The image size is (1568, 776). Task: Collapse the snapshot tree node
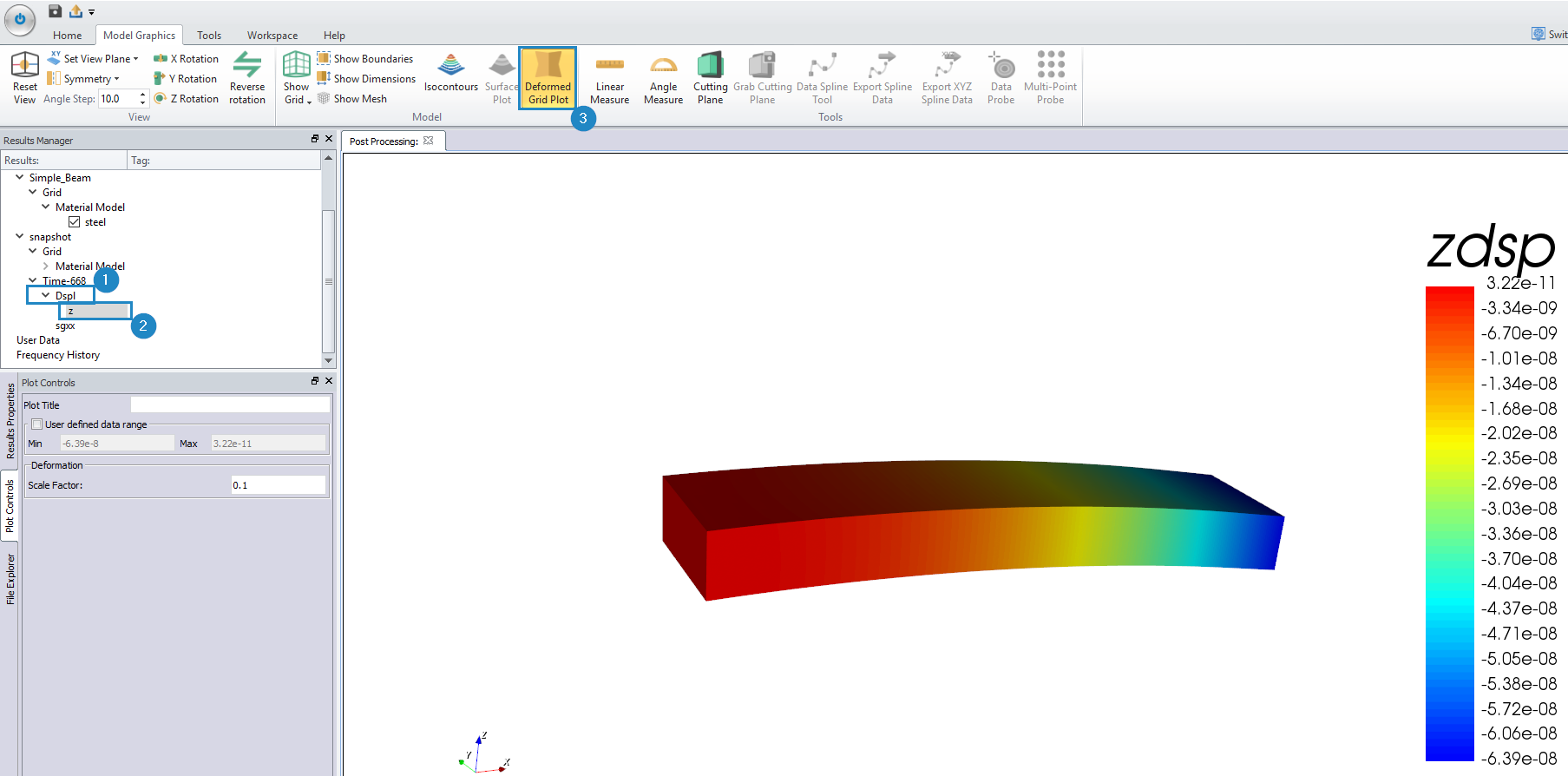point(20,236)
